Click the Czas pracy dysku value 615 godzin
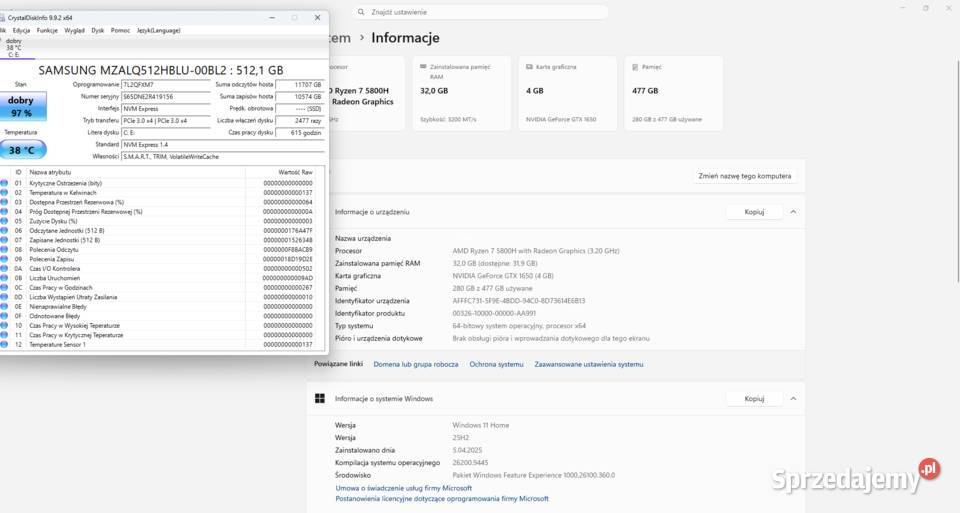 tap(300, 132)
